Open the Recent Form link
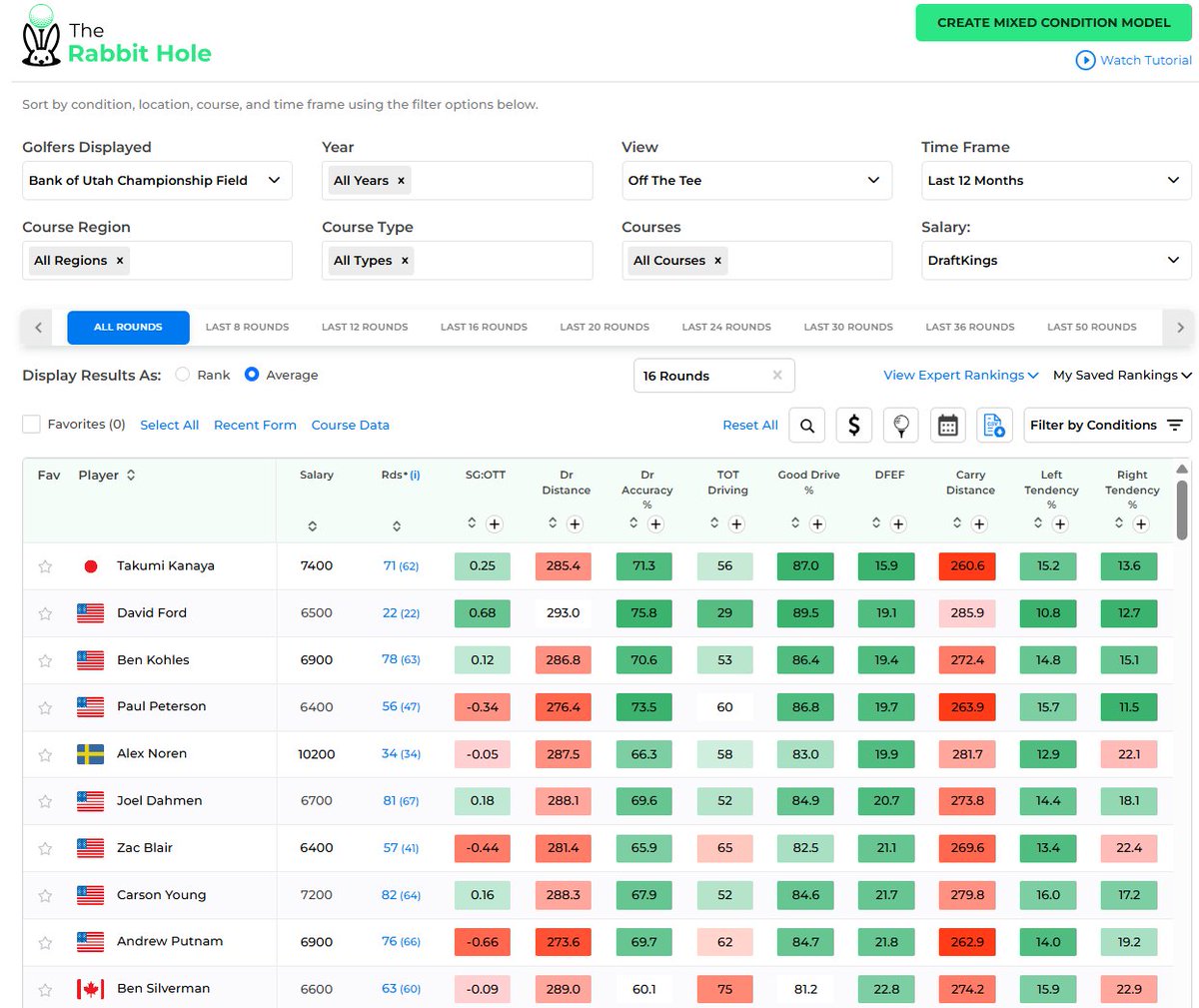The image size is (1199, 1008). (255, 425)
